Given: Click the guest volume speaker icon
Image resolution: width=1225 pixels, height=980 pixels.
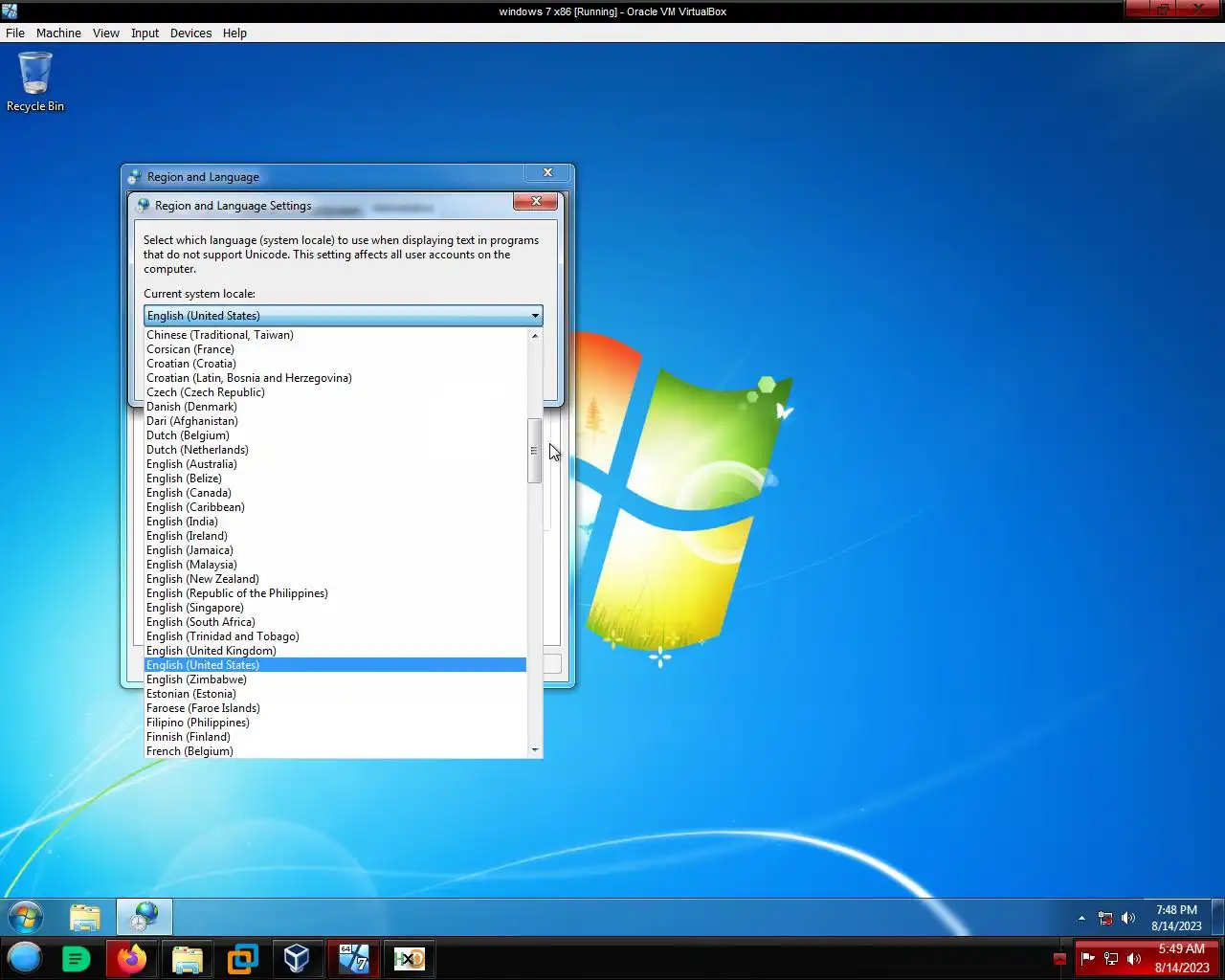Looking at the screenshot, I should point(1128,918).
